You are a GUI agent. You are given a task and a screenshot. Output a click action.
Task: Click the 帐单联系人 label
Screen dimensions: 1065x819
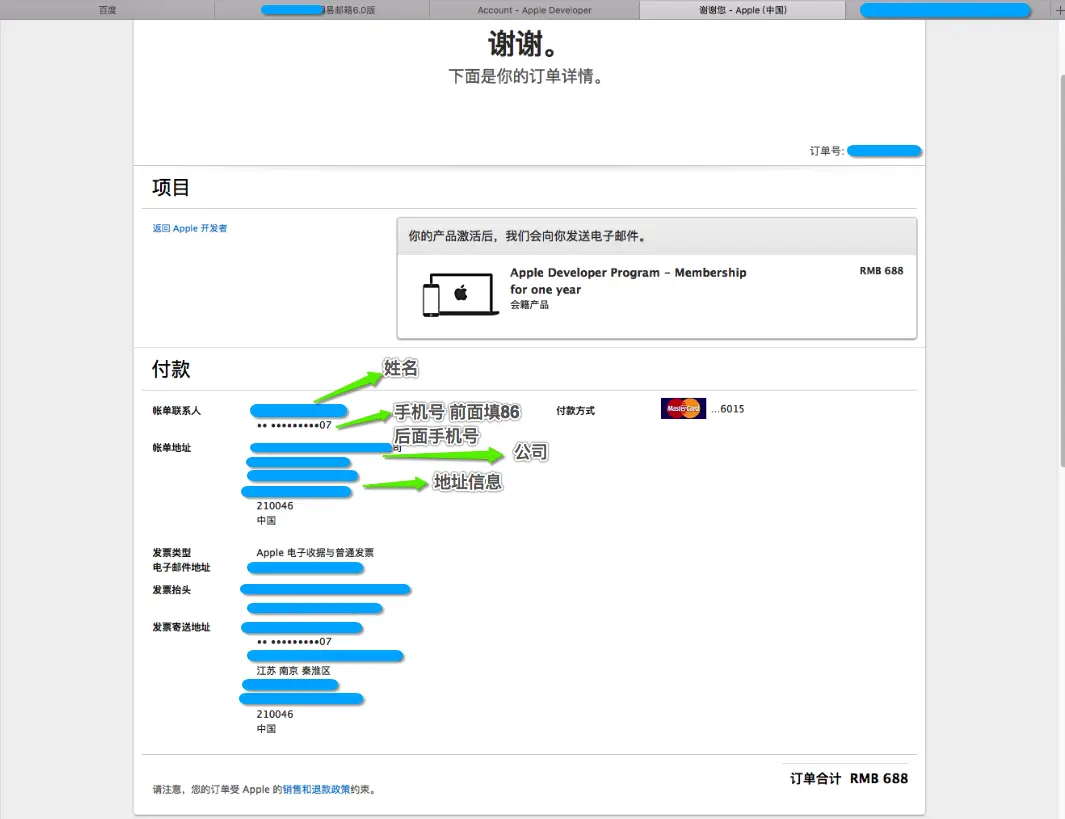point(177,410)
